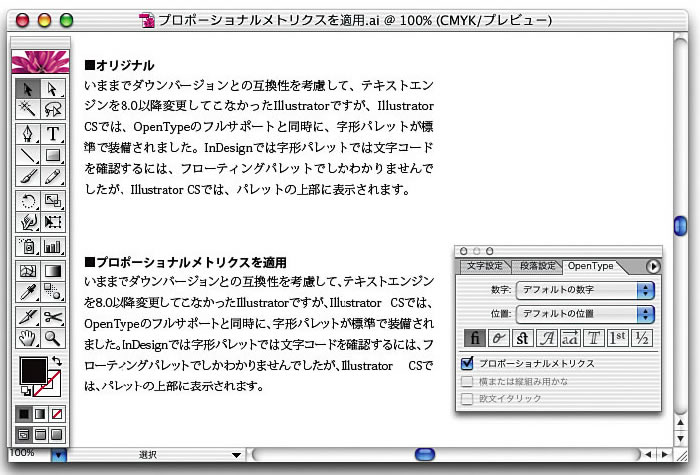Select the Gradient tool in toolbox
Image resolution: width=700 pixels, height=475 pixels.
pos(53,271)
